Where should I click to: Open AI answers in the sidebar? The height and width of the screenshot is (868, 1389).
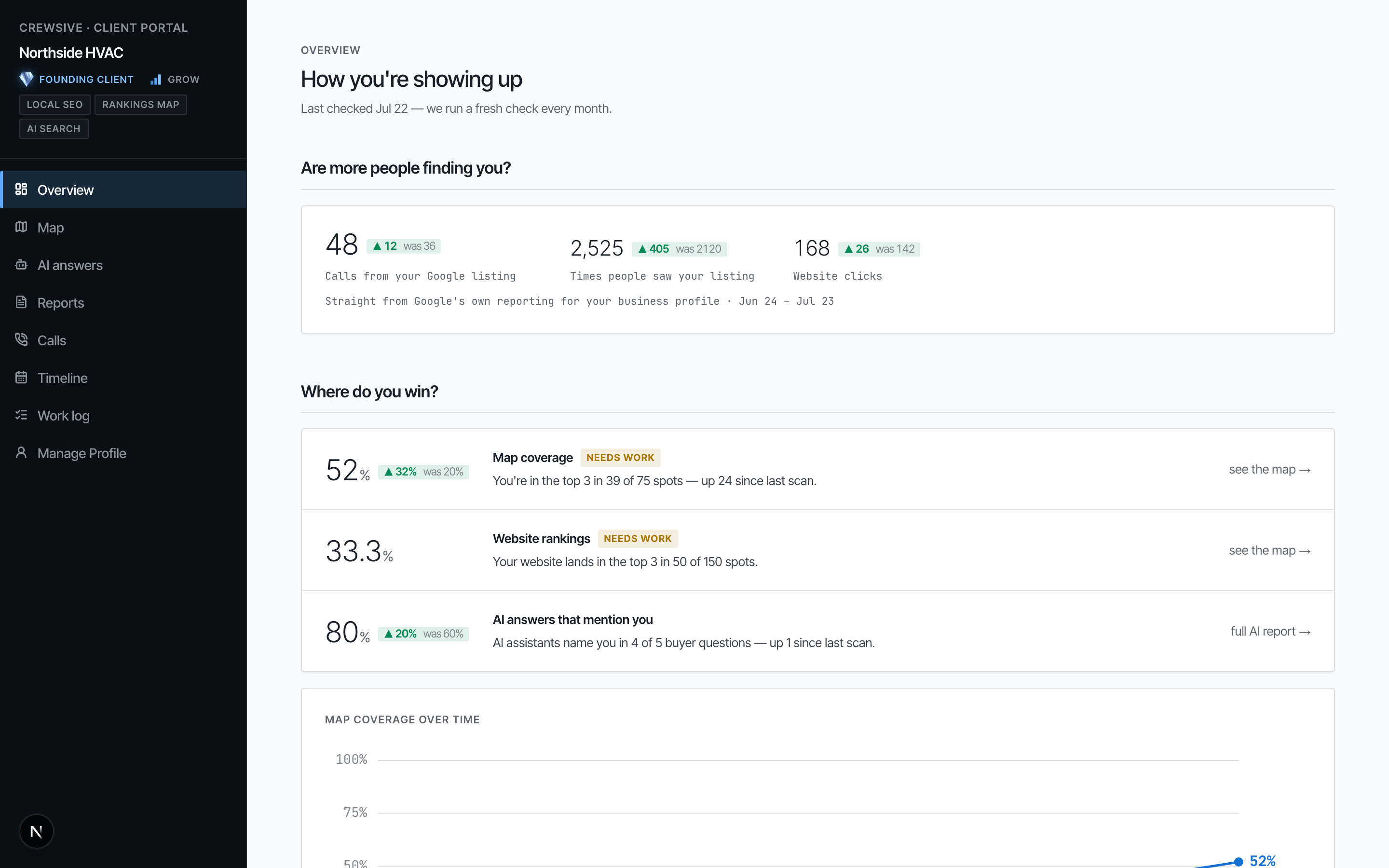tap(123, 265)
